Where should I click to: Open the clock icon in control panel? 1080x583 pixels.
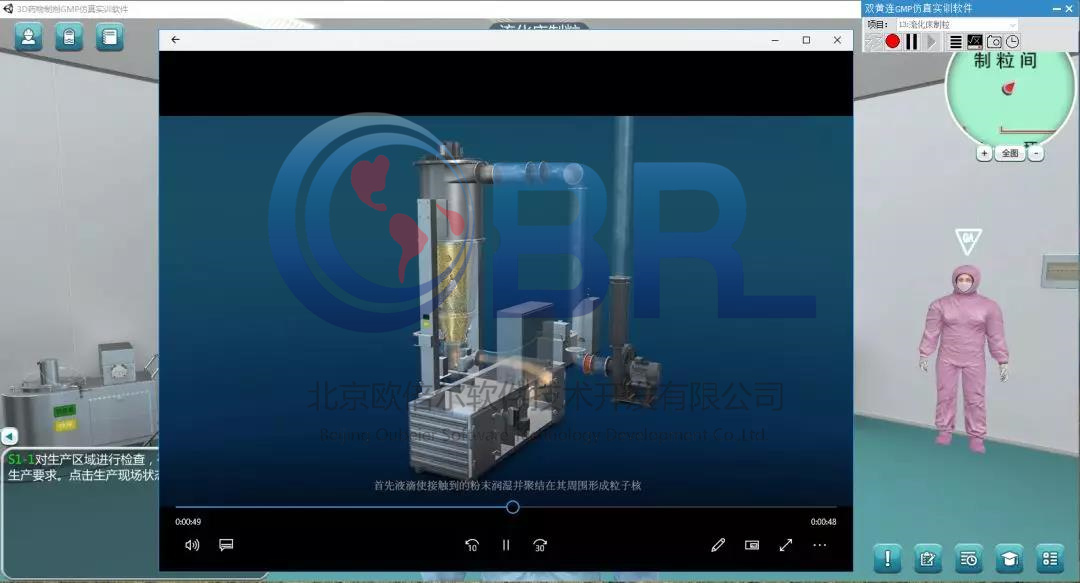point(1012,41)
